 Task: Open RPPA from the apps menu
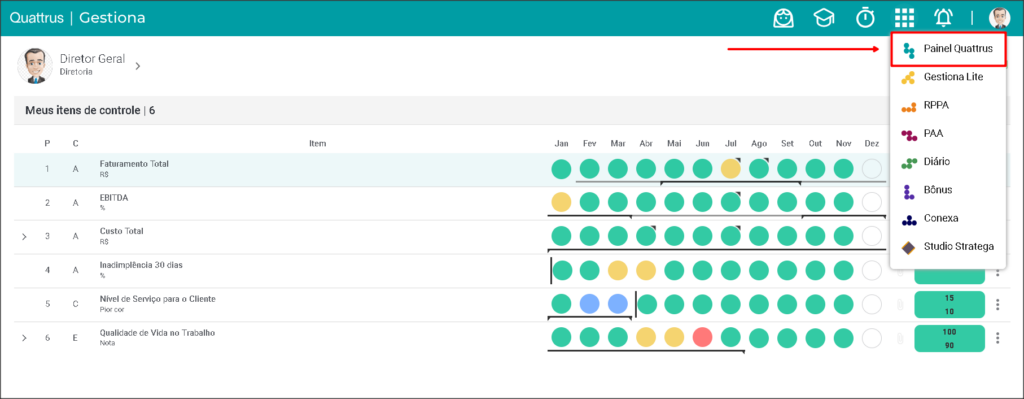click(x=948, y=105)
